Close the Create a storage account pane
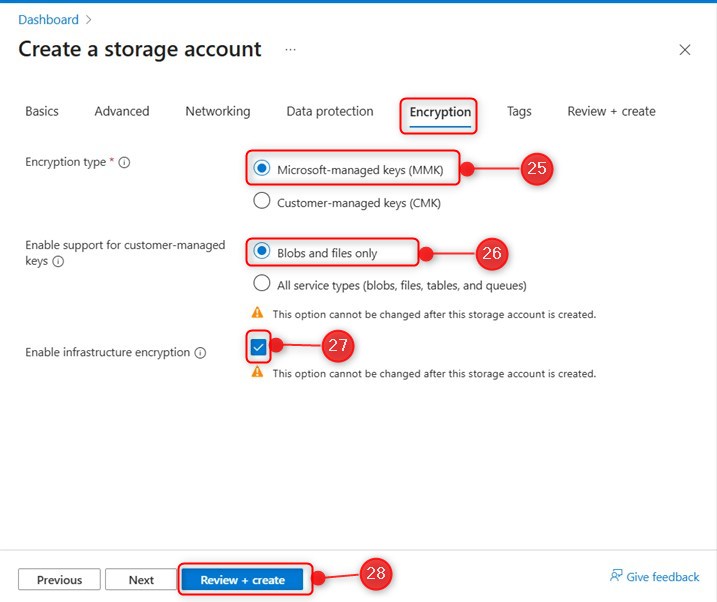The image size is (717, 602). click(x=685, y=50)
